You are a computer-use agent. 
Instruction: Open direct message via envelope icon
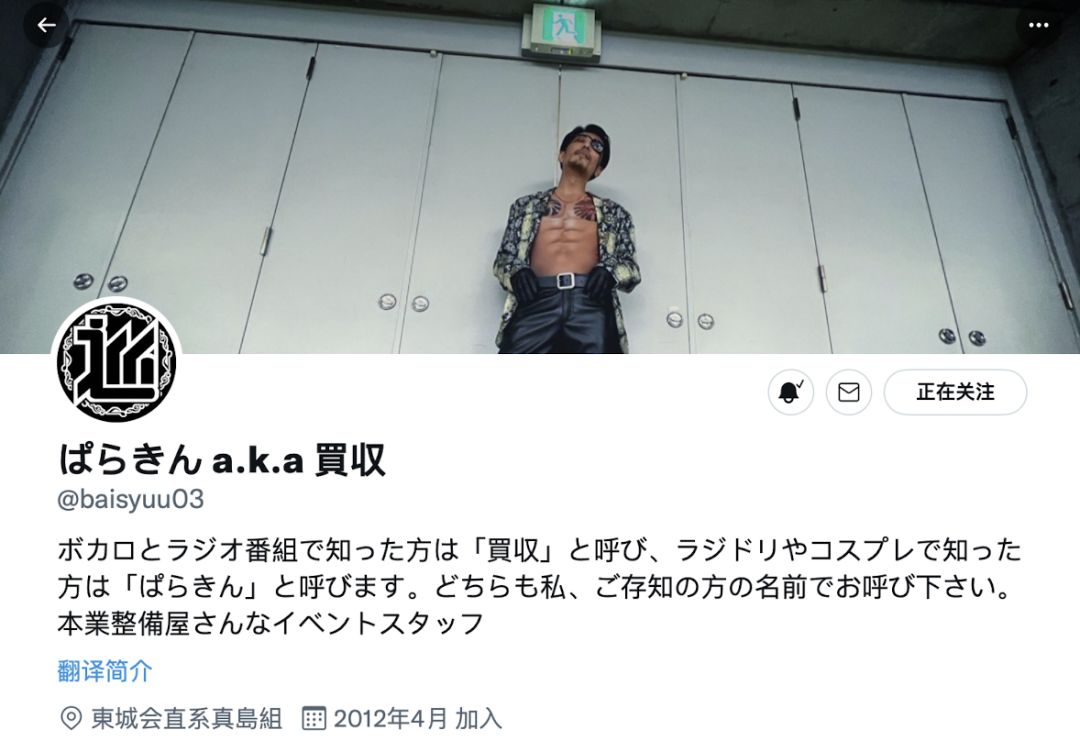click(x=849, y=392)
